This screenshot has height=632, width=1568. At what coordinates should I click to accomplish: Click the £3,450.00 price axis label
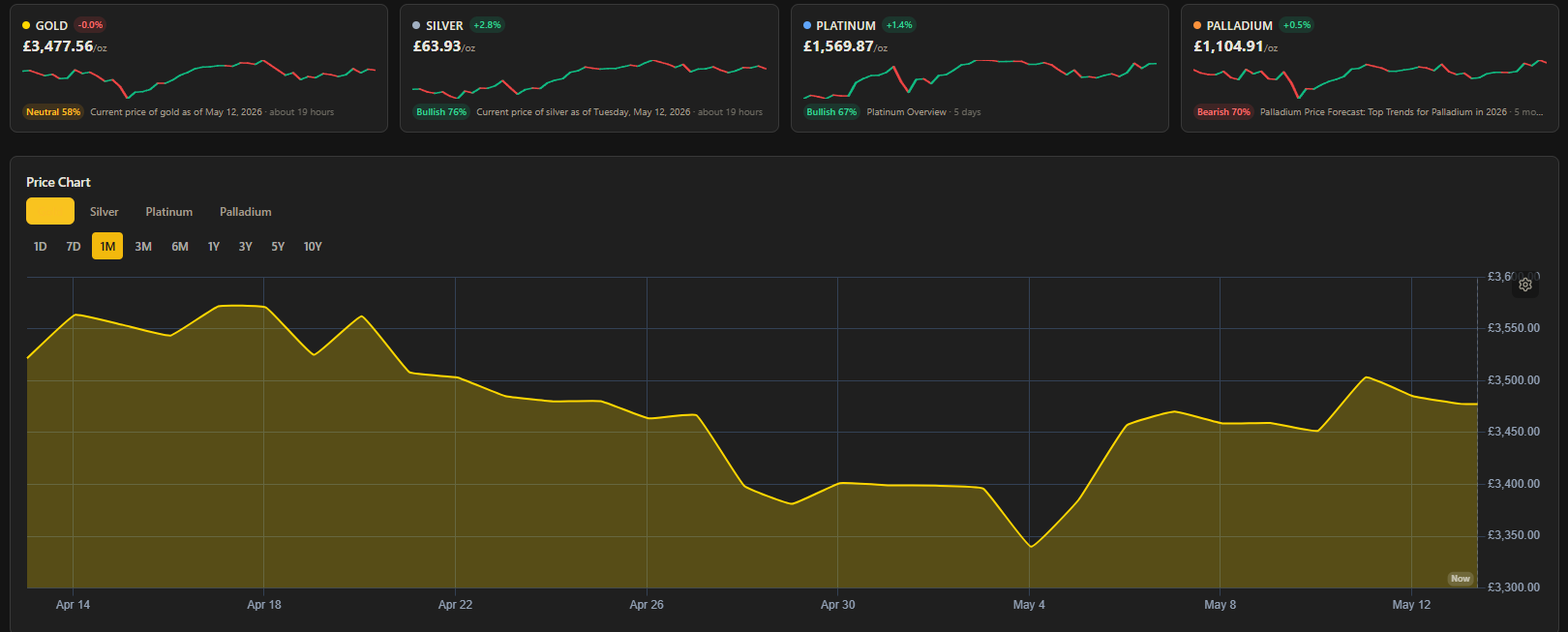click(1514, 432)
